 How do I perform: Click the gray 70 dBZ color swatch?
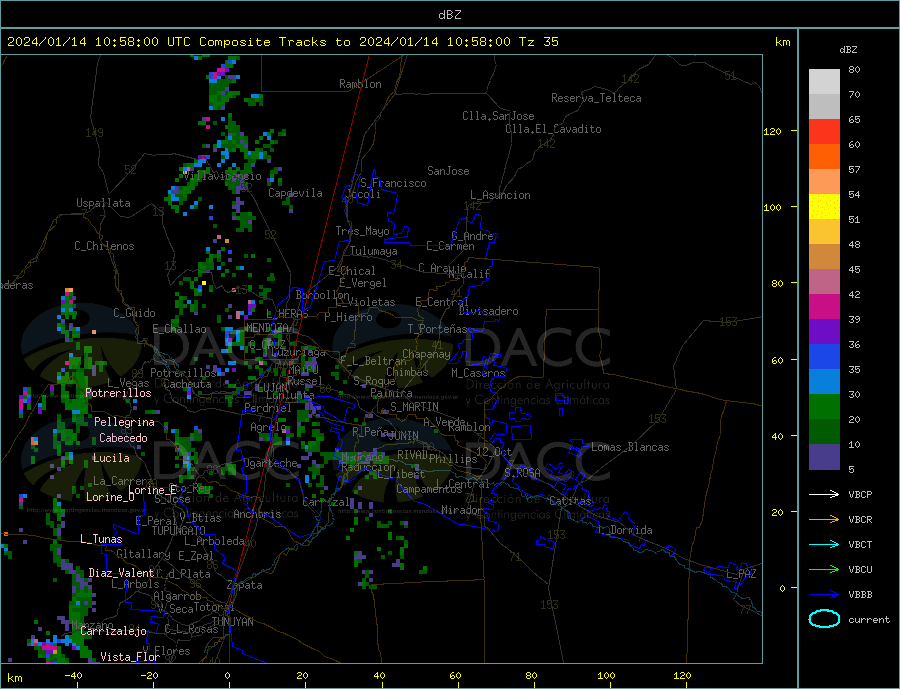point(824,107)
